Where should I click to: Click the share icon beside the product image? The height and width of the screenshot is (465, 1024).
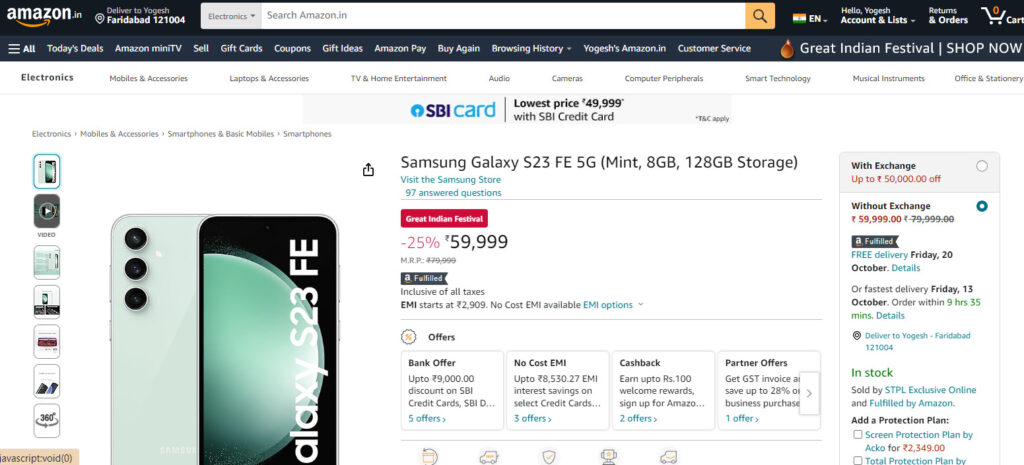[368, 170]
